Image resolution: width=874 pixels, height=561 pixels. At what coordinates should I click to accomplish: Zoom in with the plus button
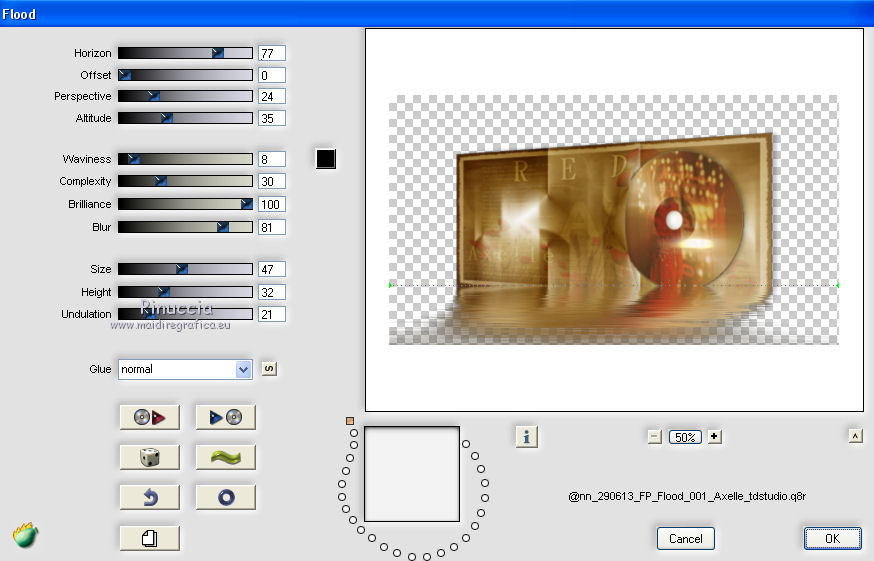pos(714,437)
